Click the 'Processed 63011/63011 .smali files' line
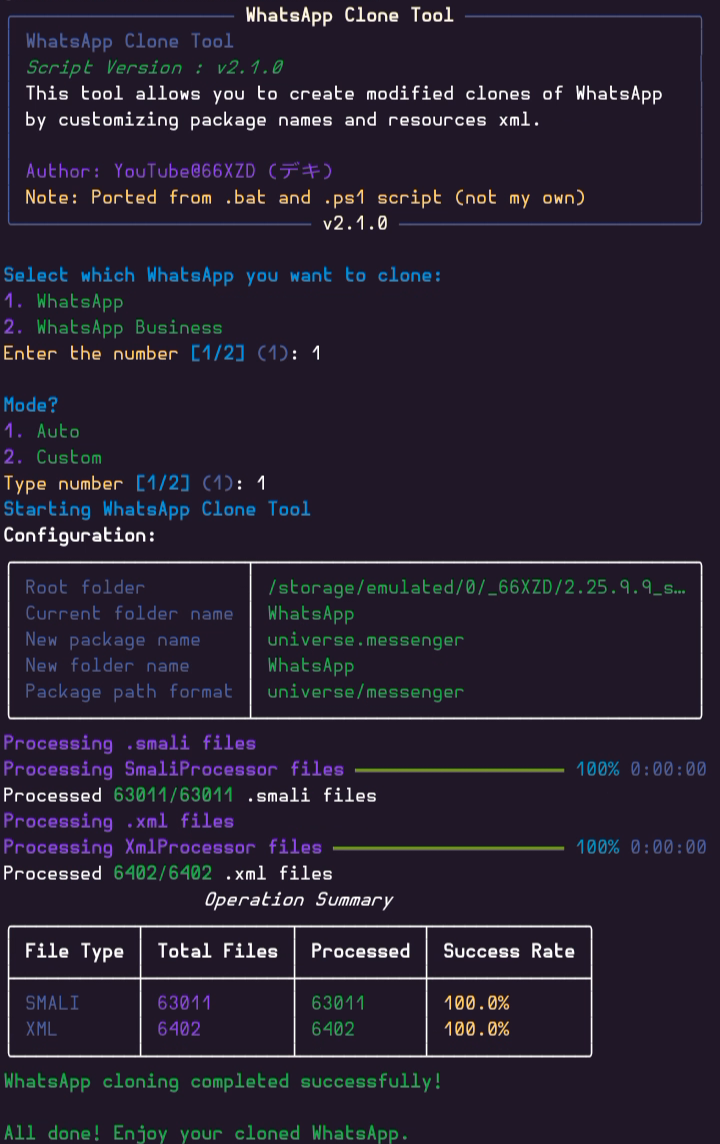The image size is (720, 1144). 190,795
